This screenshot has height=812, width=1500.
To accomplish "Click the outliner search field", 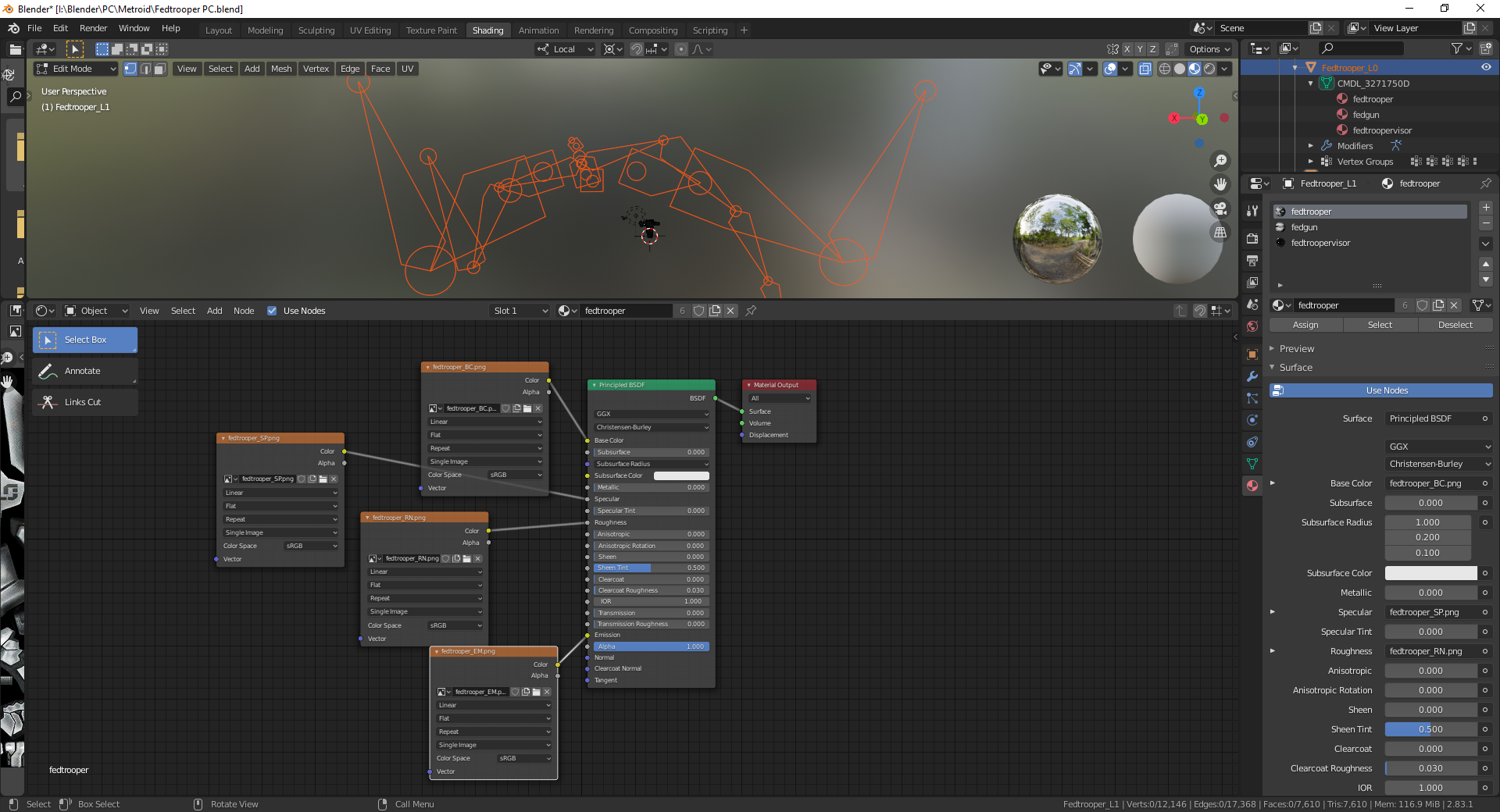I will 1361,48.
